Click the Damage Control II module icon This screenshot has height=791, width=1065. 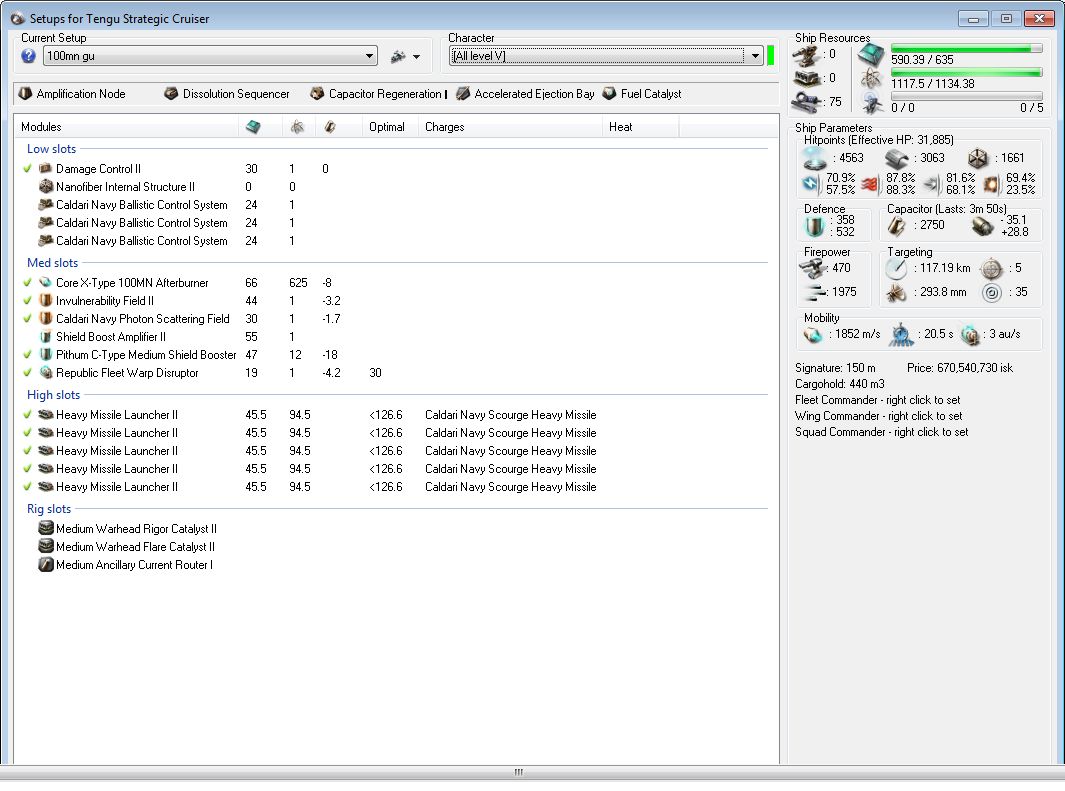pyautogui.click(x=45, y=169)
